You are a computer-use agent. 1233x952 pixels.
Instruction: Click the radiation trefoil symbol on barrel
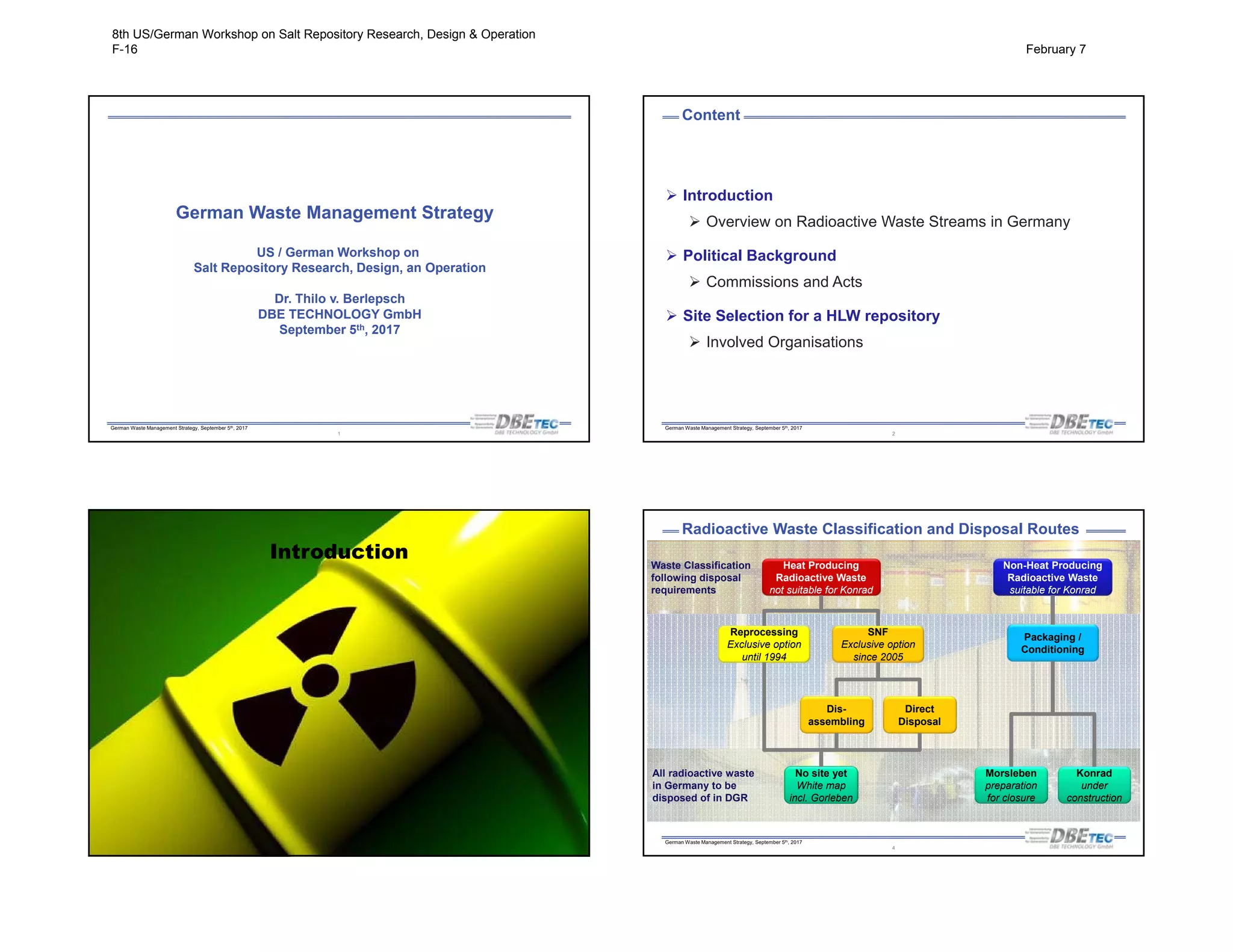click(x=325, y=685)
